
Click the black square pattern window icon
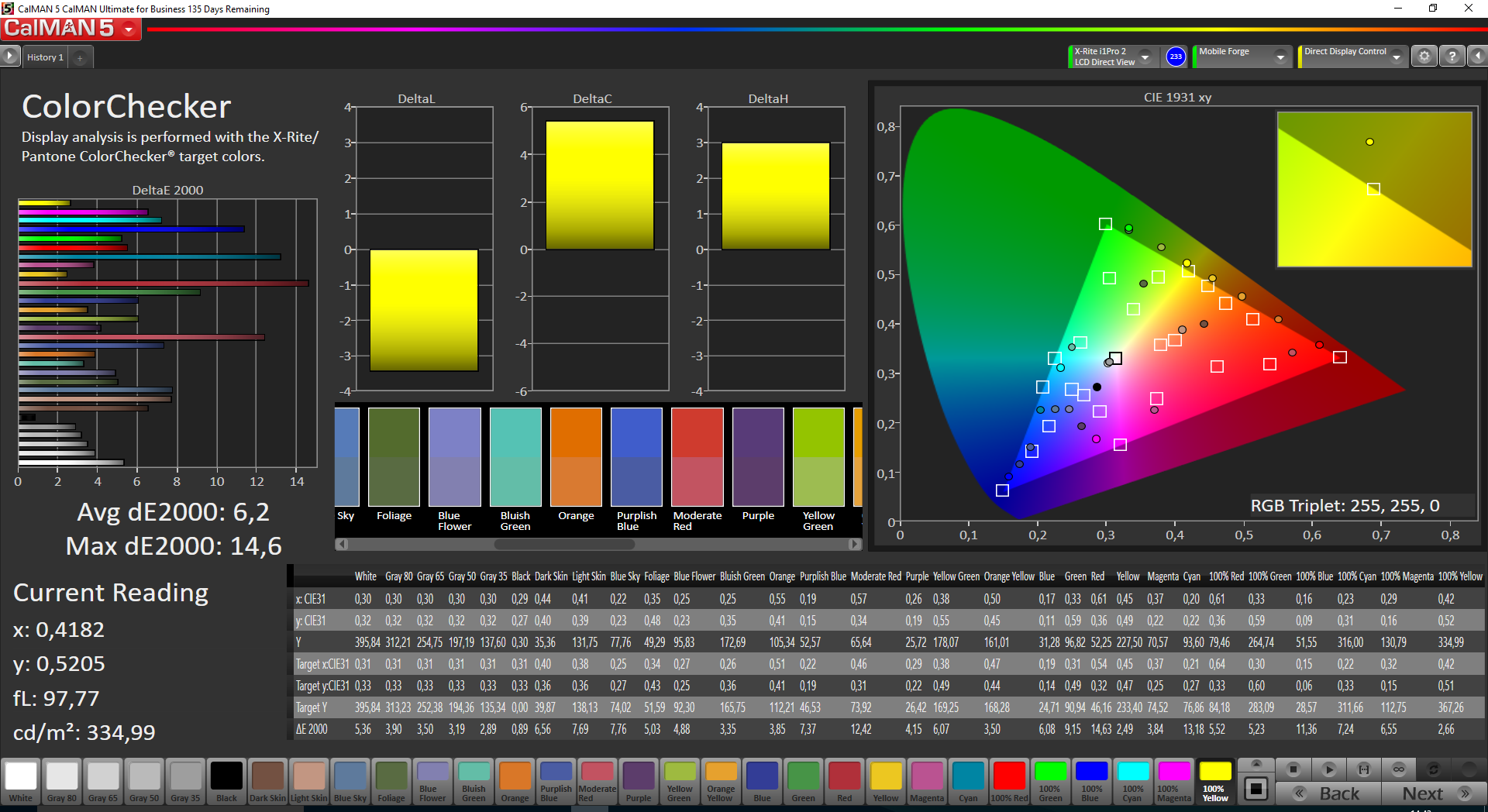coord(1256,790)
